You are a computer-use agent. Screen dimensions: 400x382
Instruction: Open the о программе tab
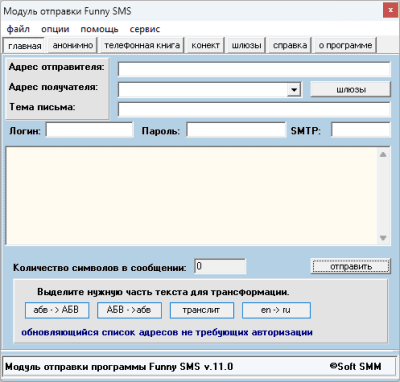point(345,45)
